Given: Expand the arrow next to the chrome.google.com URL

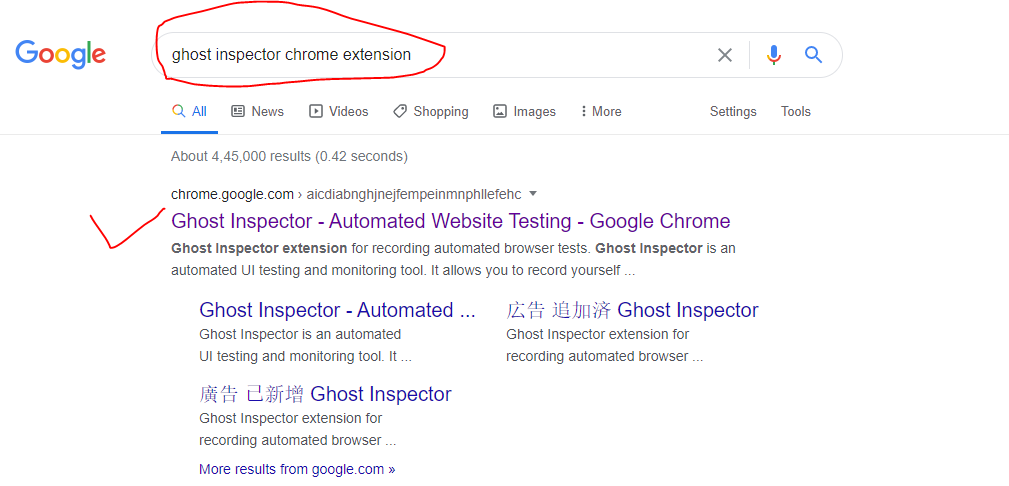Looking at the screenshot, I should click(532, 194).
